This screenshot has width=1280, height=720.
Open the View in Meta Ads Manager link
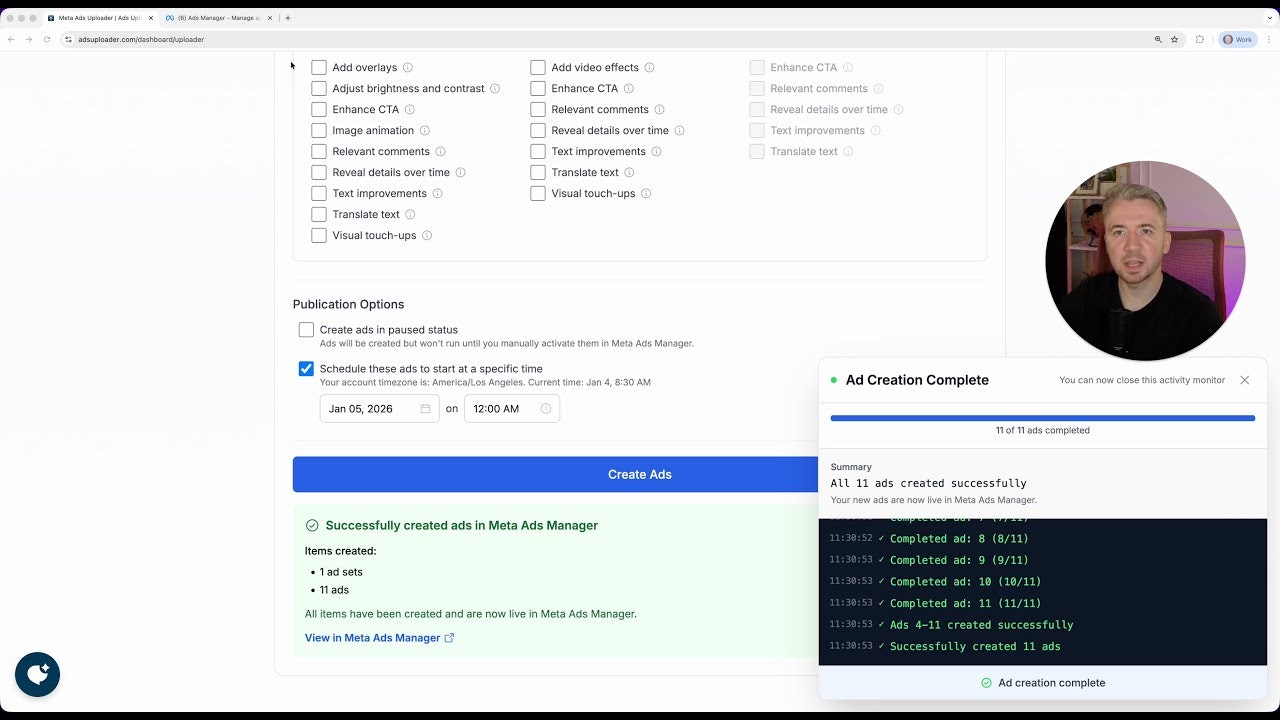tap(379, 638)
